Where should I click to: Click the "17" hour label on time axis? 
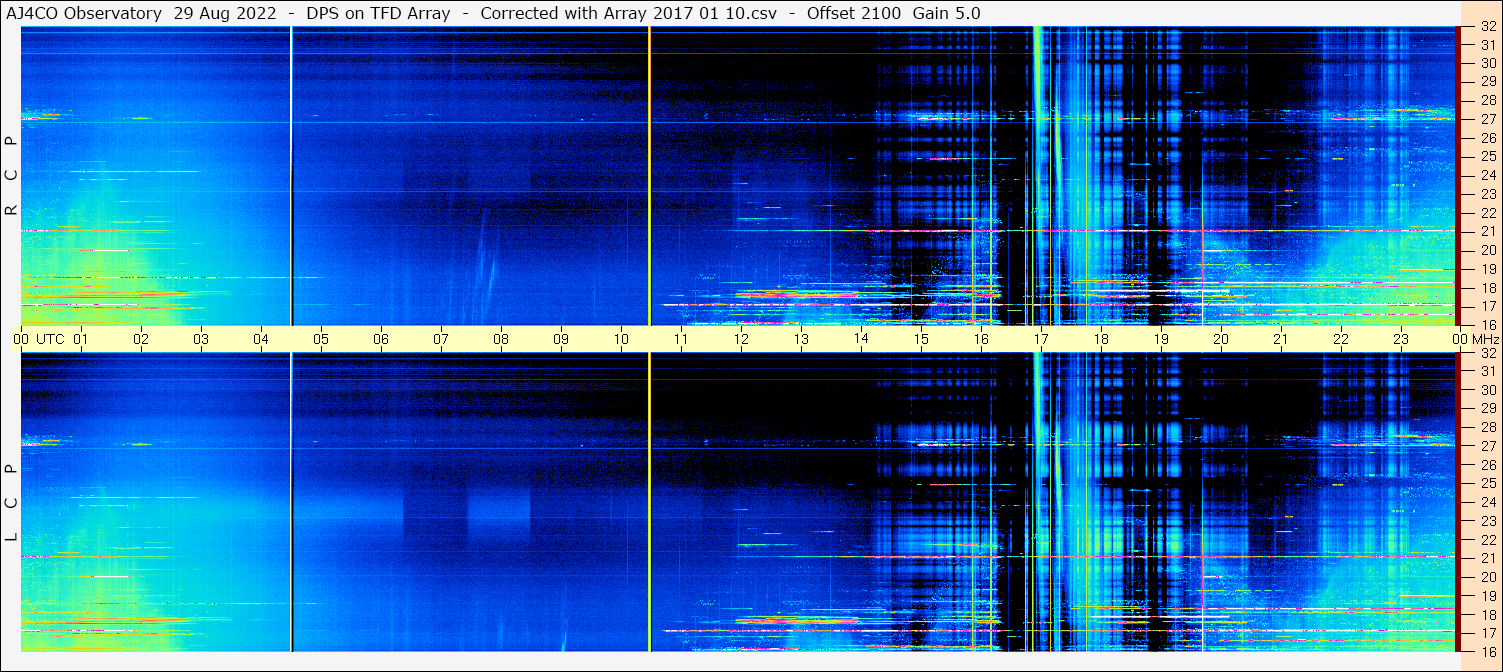pyautogui.click(x=1041, y=339)
